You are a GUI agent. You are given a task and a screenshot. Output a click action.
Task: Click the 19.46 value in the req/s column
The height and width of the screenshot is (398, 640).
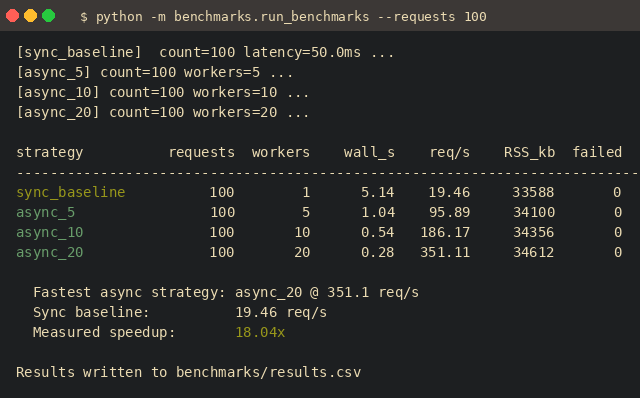[x=449, y=192]
